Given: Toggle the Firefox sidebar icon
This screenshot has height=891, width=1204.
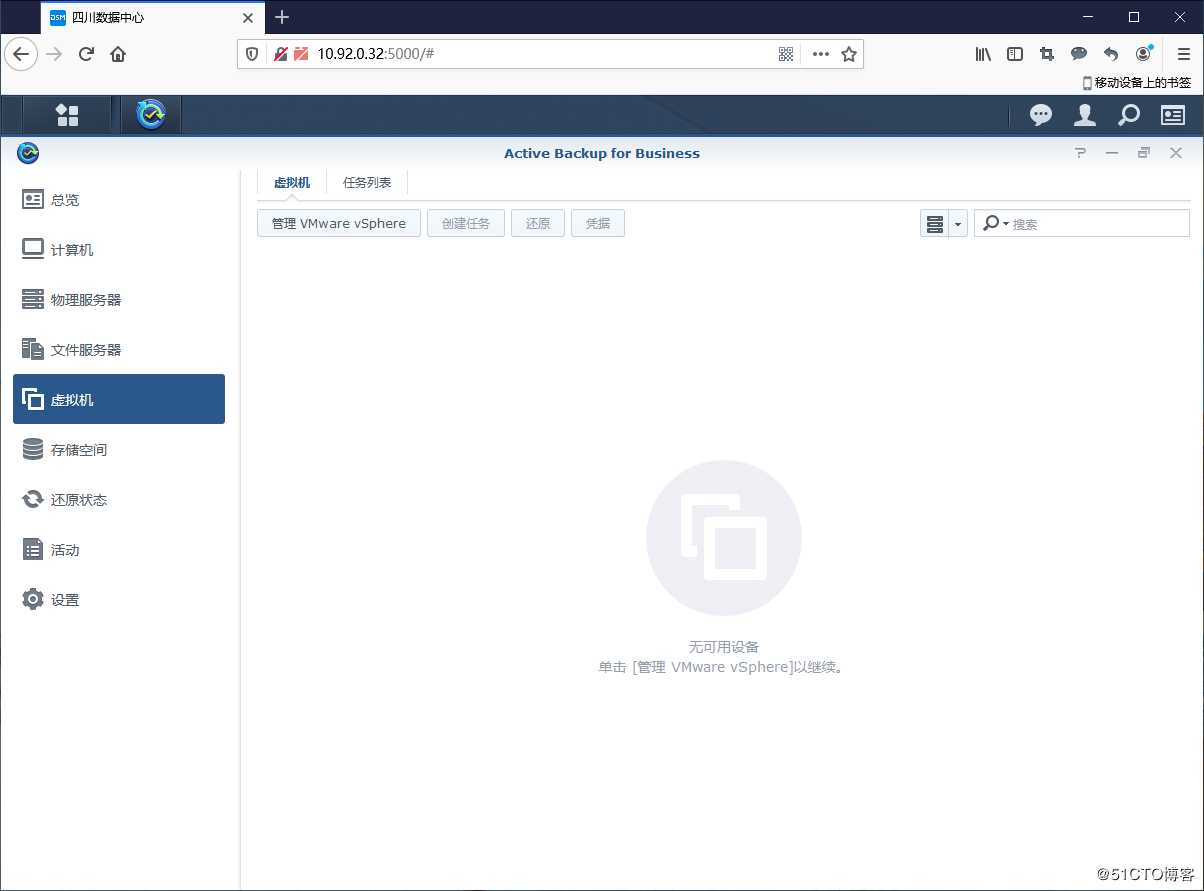Looking at the screenshot, I should click(x=1015, y=54).
